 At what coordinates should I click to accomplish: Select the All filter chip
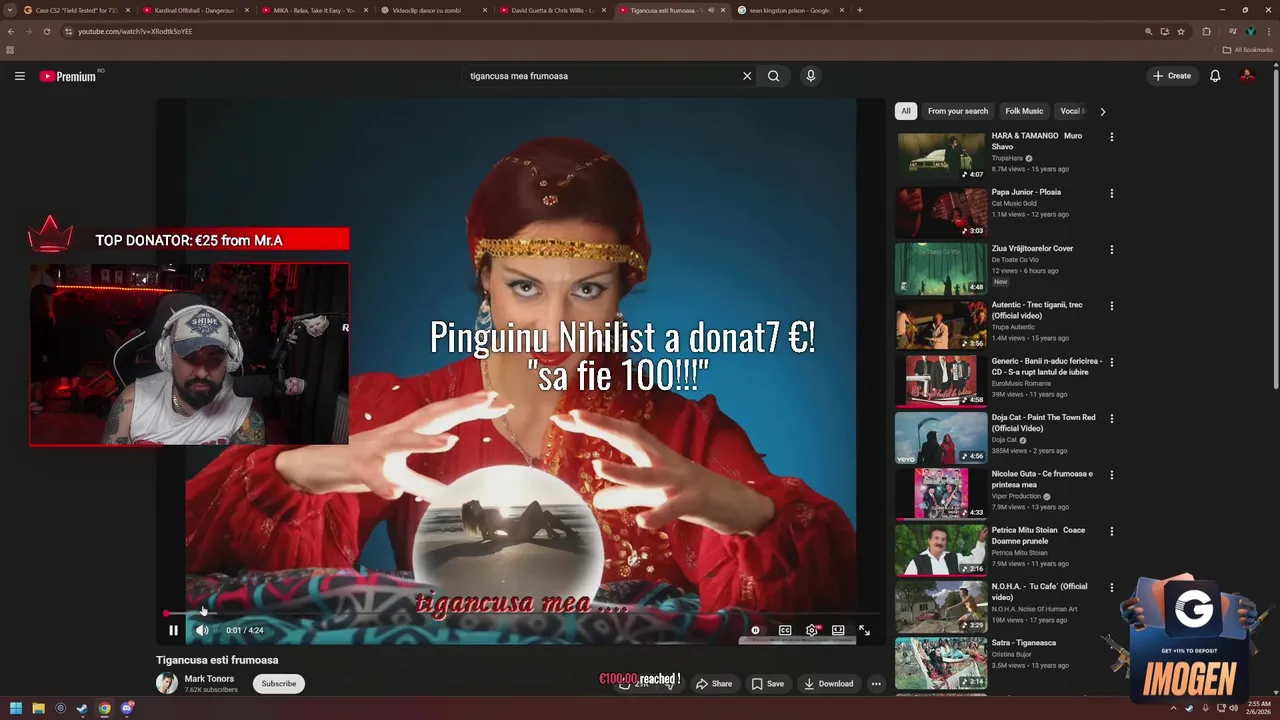905,111
